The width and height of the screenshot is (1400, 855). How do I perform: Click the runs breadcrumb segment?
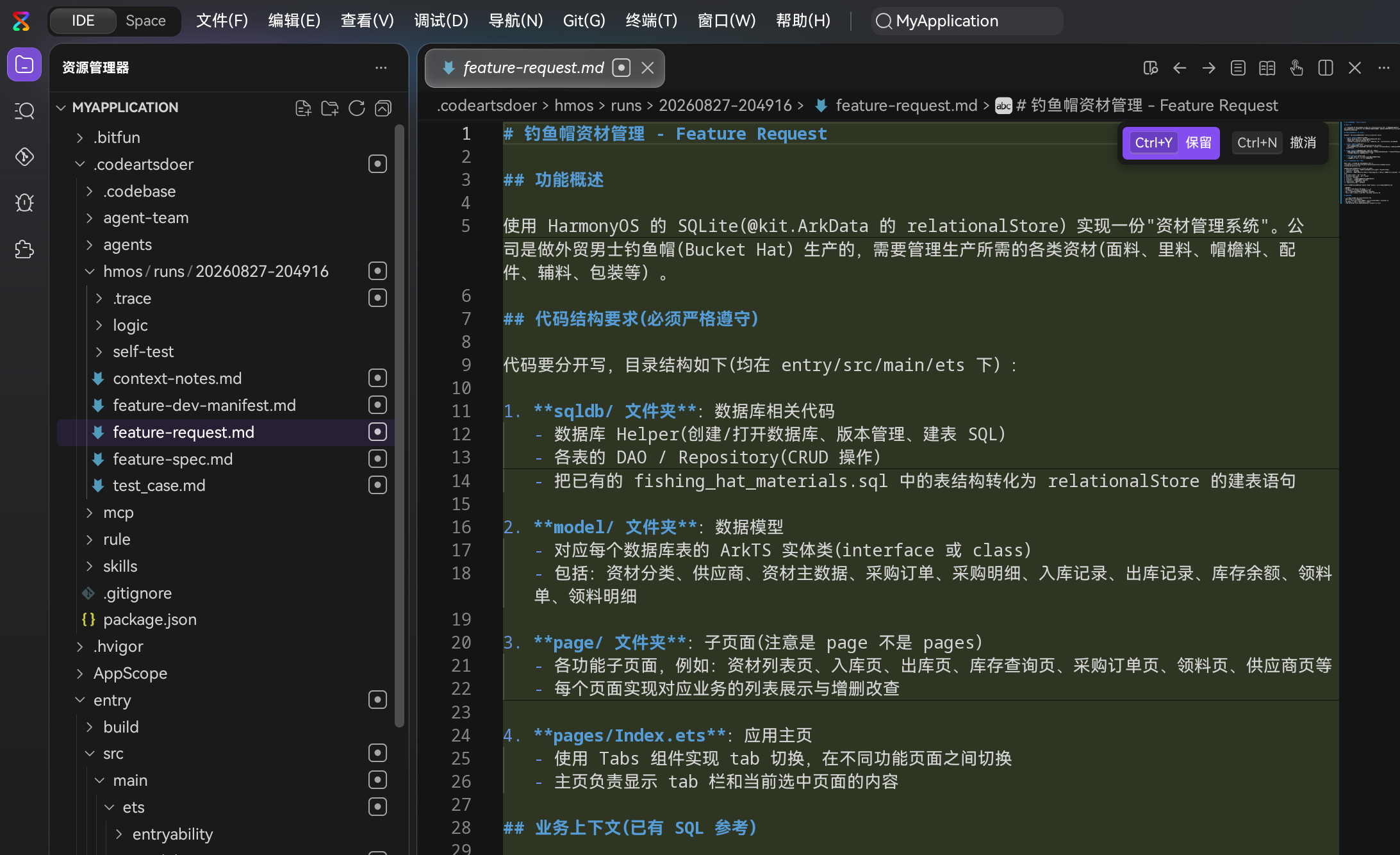[626, 106]
